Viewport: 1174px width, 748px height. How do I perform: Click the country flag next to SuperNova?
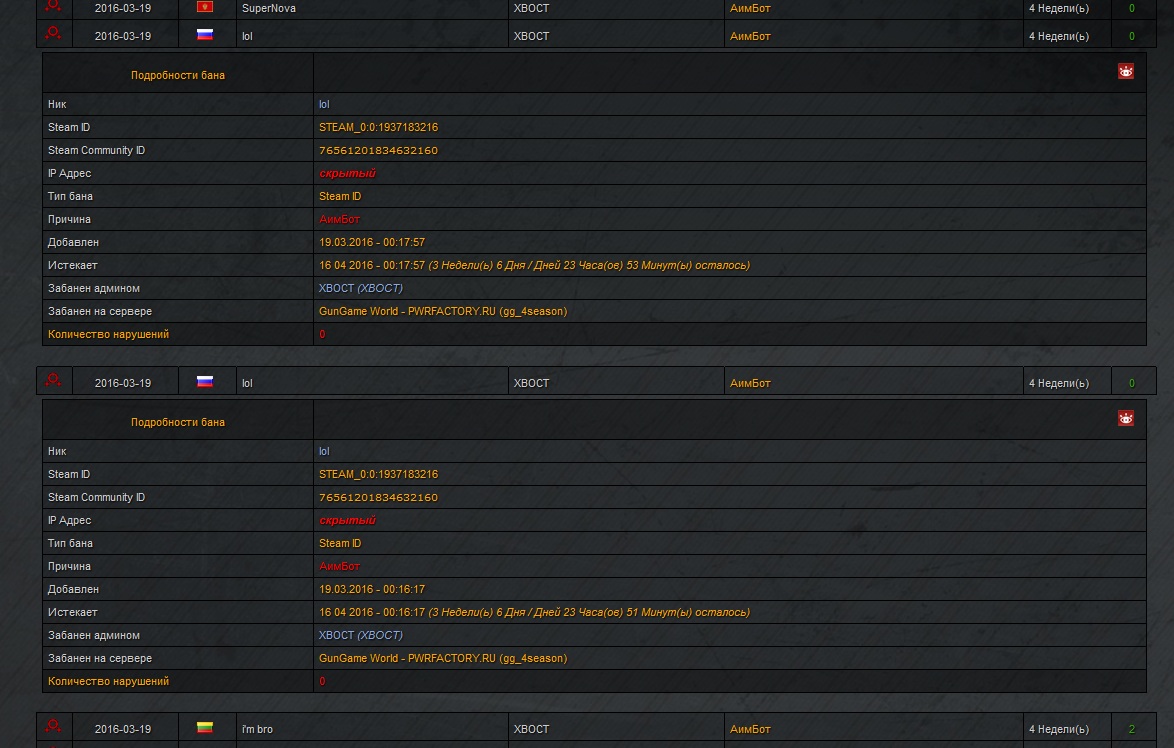pos(205,7)
